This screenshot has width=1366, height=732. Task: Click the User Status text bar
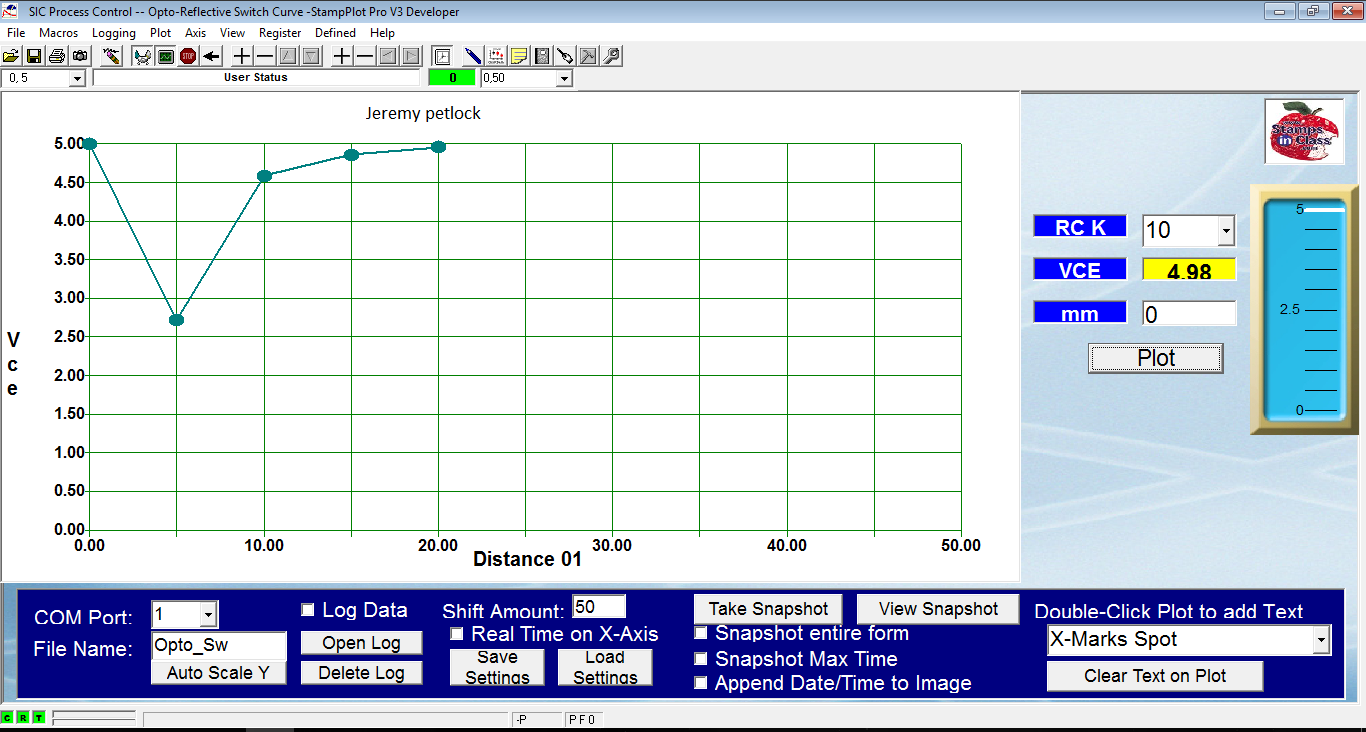(x=256, y=78)
